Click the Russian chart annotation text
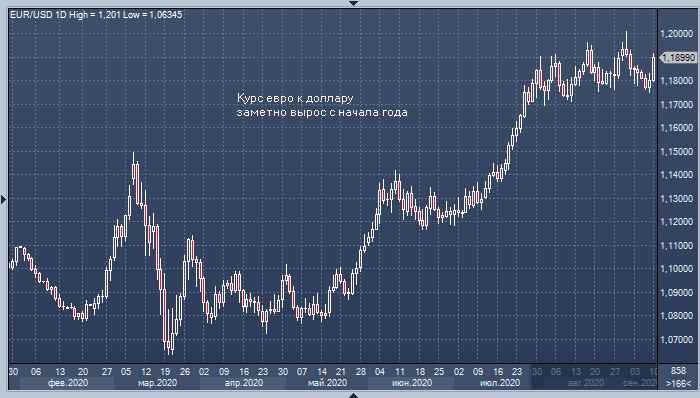This screenshot has height=398, width=700. tap(322, 105)
